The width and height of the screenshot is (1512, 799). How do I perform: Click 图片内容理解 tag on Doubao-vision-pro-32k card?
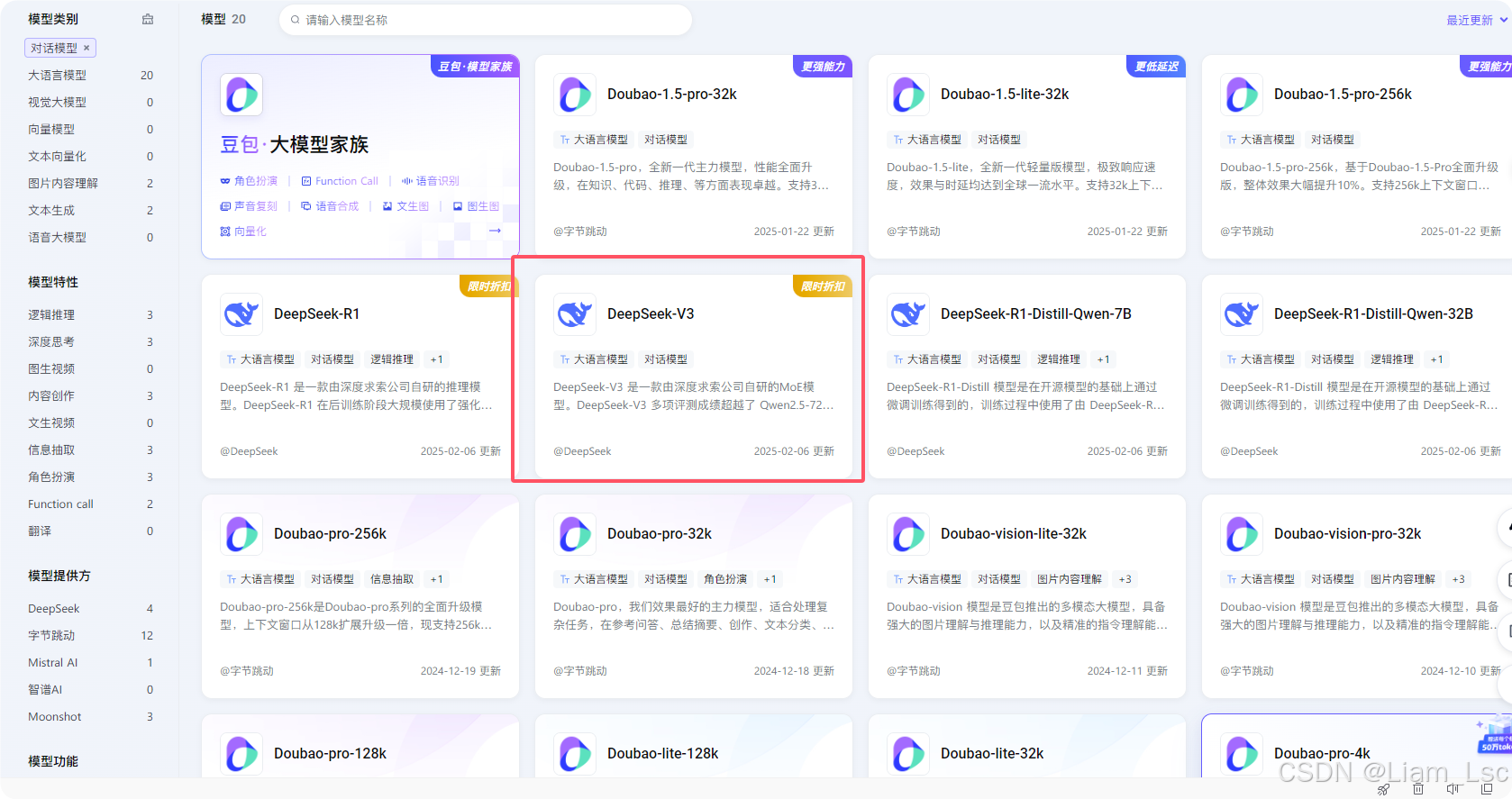point(1402,579)
